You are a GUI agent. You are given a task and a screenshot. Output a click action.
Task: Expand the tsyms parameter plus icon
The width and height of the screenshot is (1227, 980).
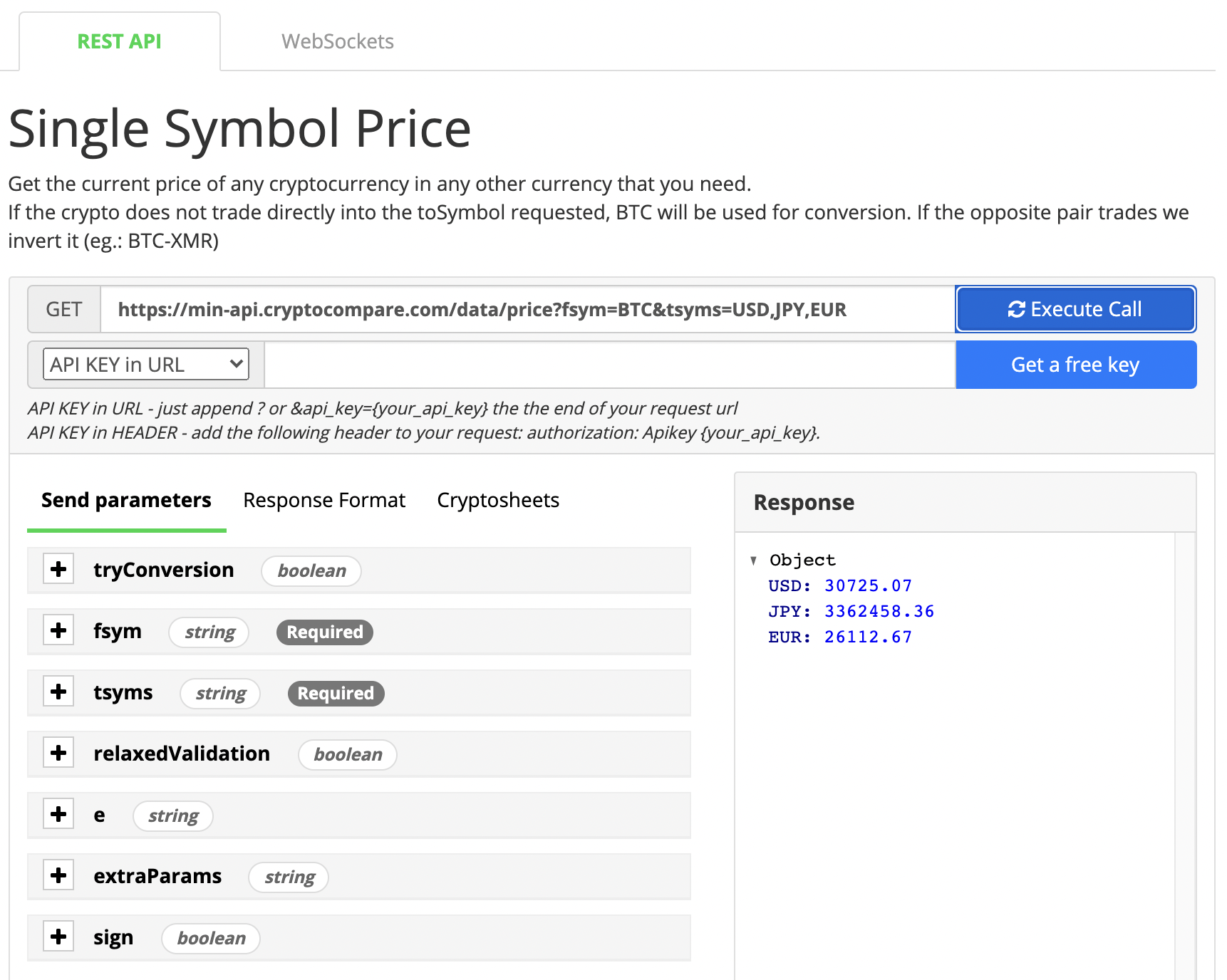(58, 692)
